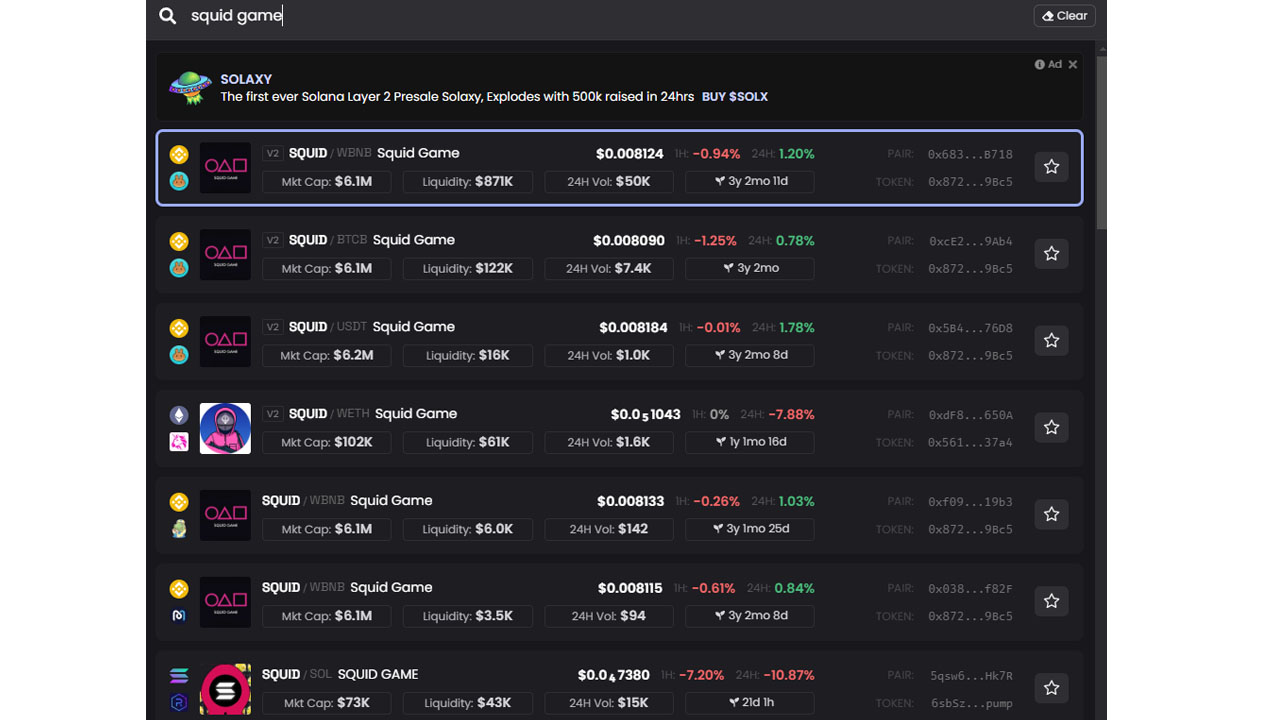Close the Solaxy ad banner
The image size is (1280, 720).
coord(1072,64)
